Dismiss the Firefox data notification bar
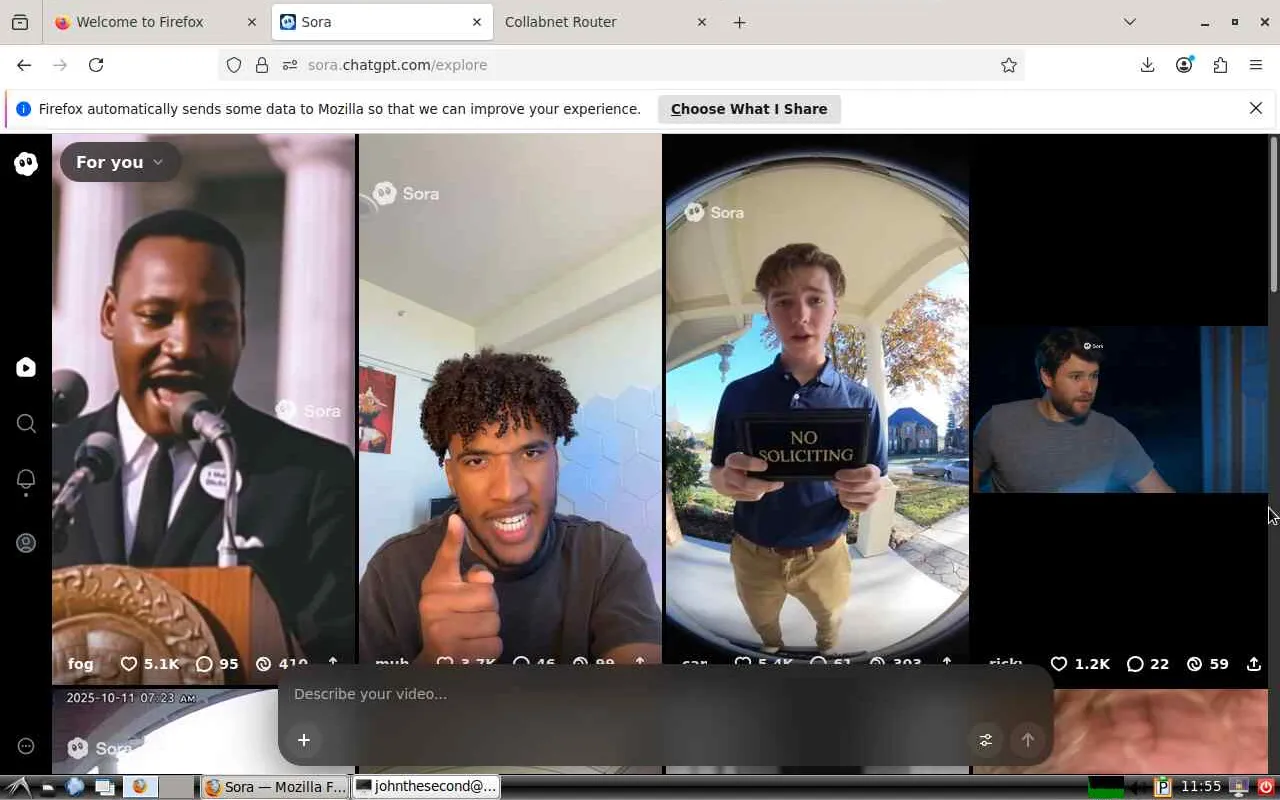Image resolution: width=1280 pixels, height=800 pixels. pos(1256,108)
